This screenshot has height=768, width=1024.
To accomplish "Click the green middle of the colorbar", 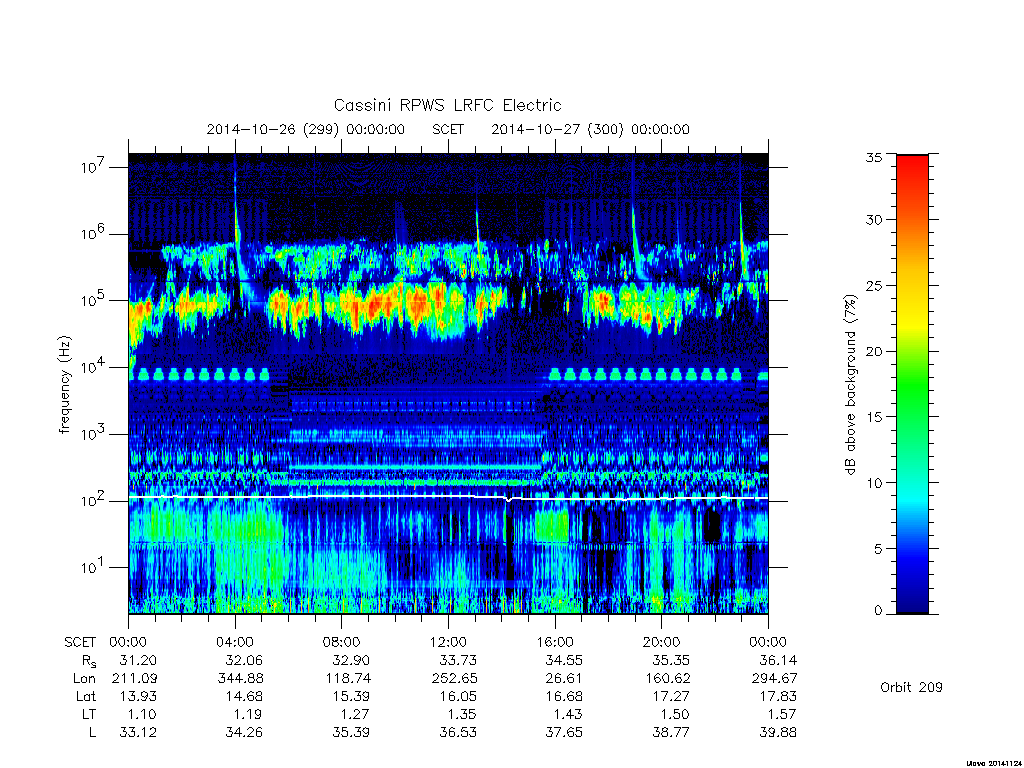I will coord(912,384).
